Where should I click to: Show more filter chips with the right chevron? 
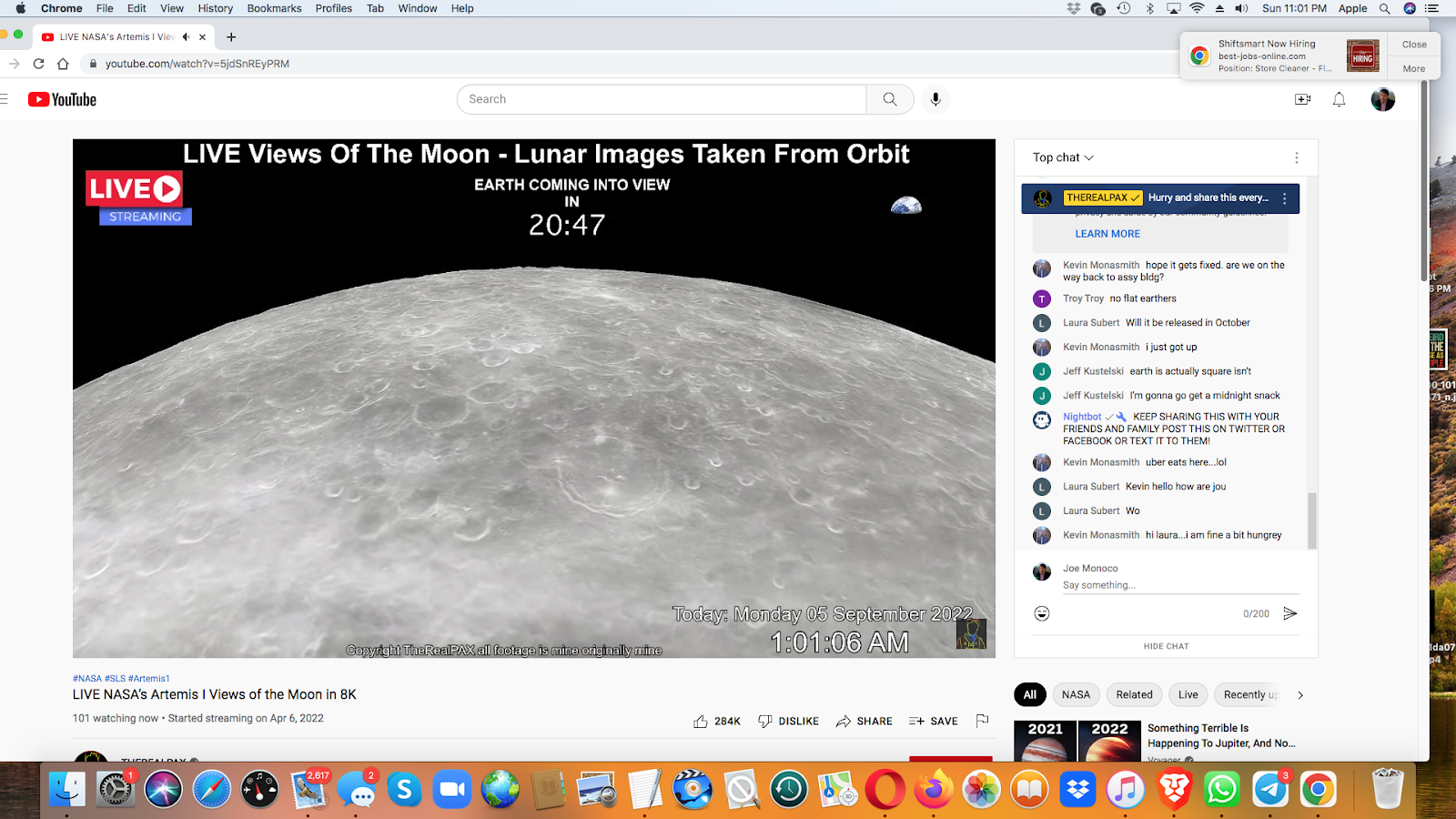1300,695
